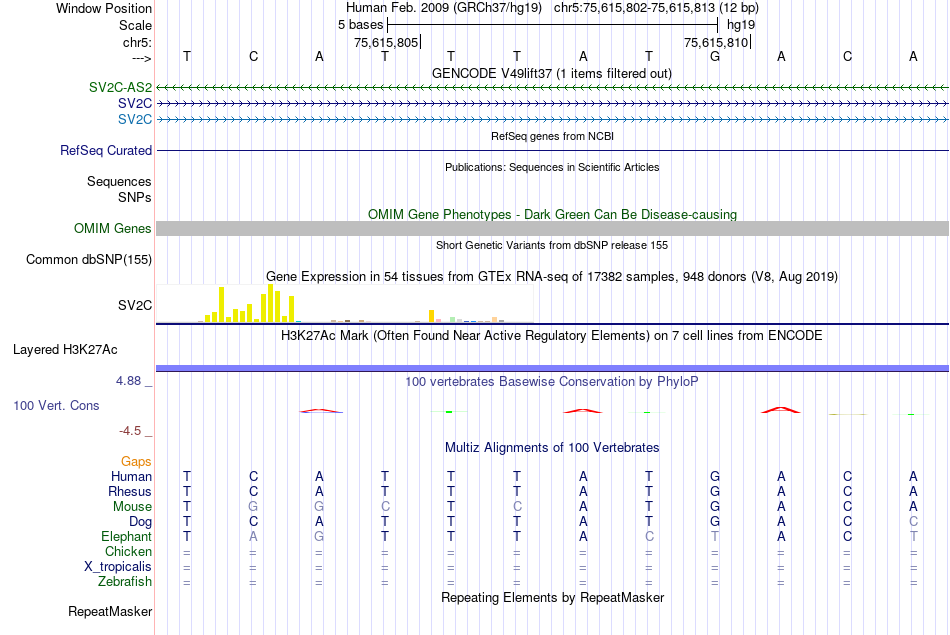
Task: Select the Mouse alignment row label
Action: tap(132, 507)
